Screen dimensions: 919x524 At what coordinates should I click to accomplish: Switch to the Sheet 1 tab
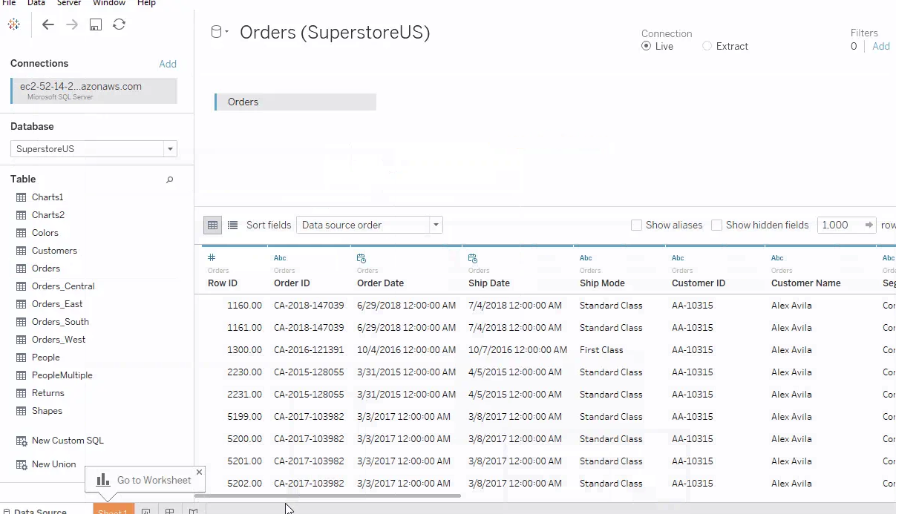coord(113,510)
